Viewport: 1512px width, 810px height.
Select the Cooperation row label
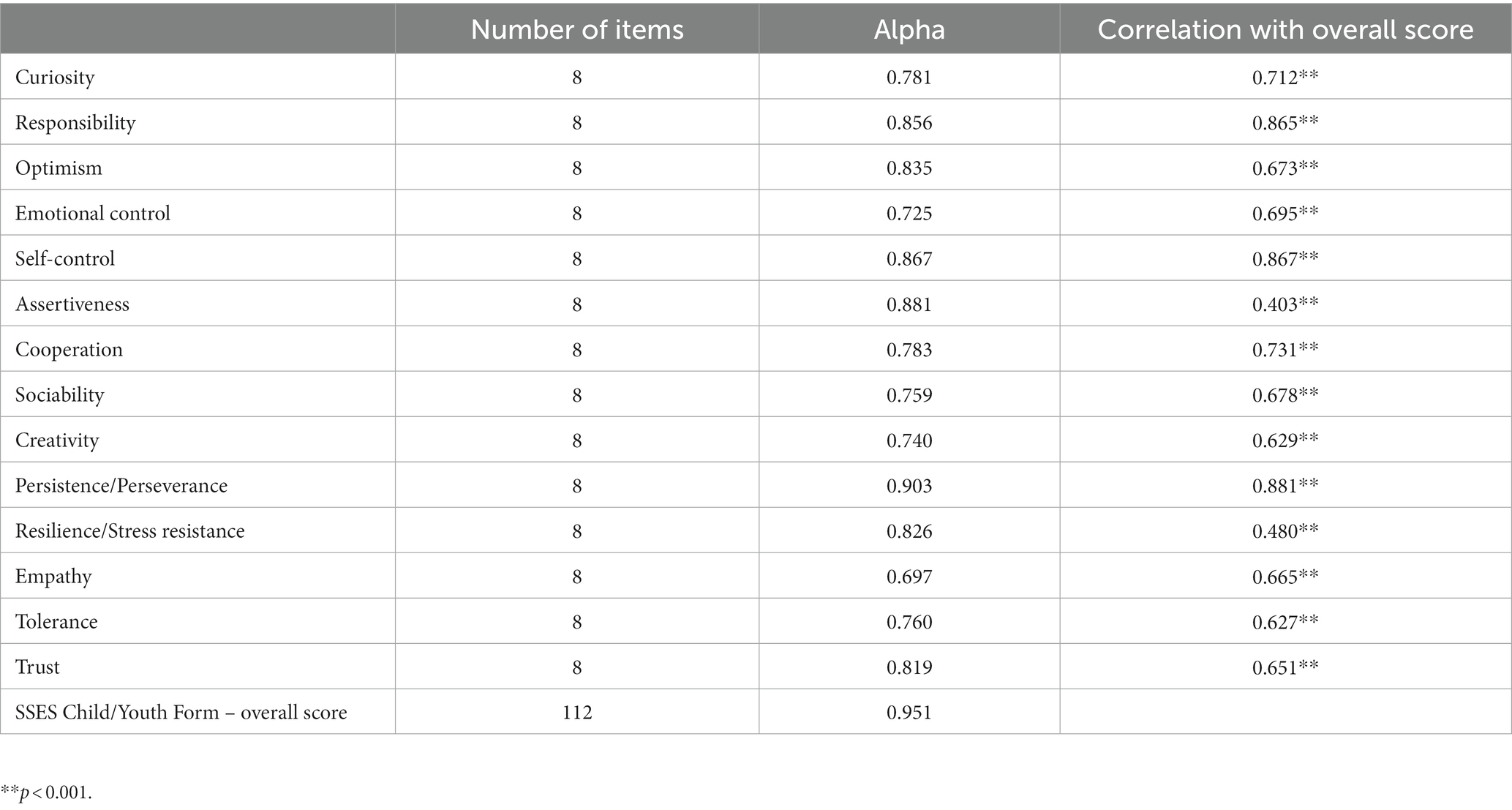[x=69, y=350]
